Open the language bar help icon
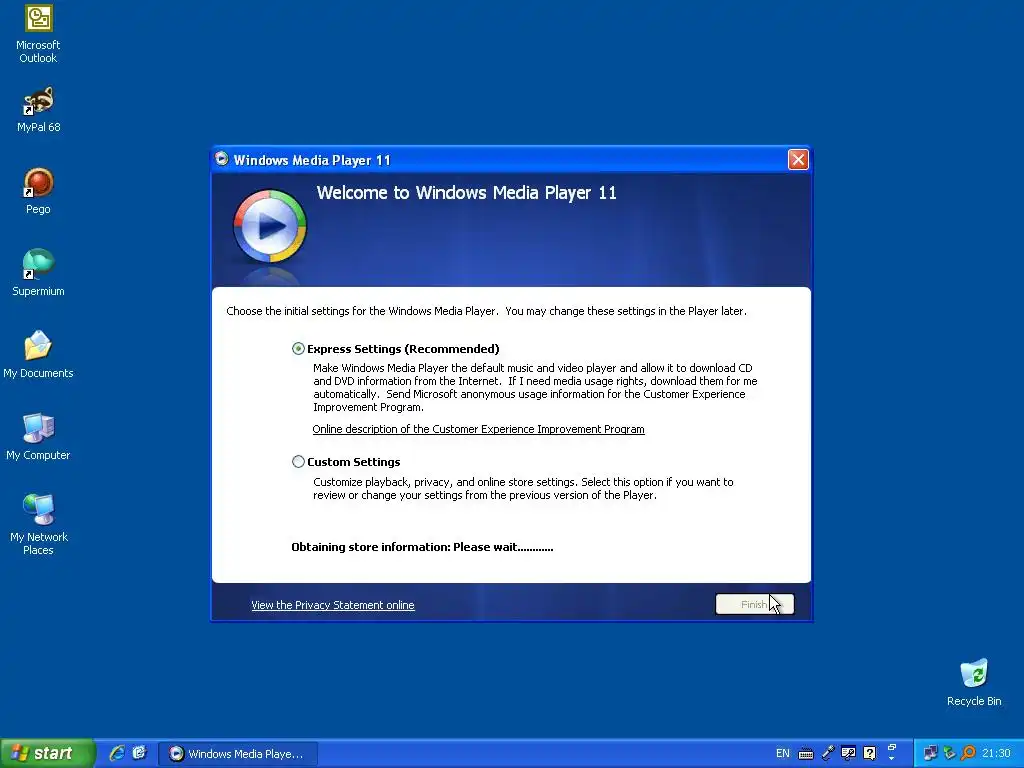This screenshot has width=1024, height=768. pyautogui.click(x=869, y=754)
